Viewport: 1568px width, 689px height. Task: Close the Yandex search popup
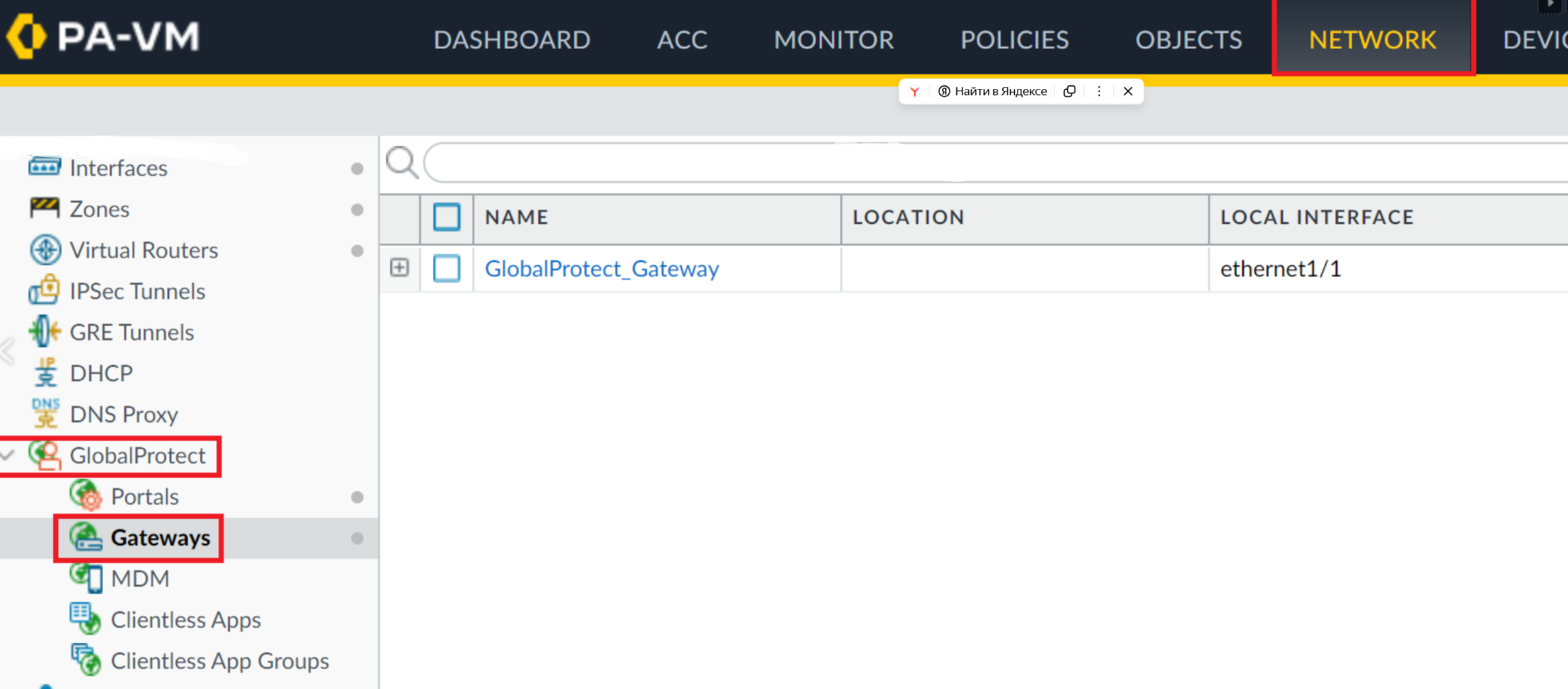[x=1128, y=91]
